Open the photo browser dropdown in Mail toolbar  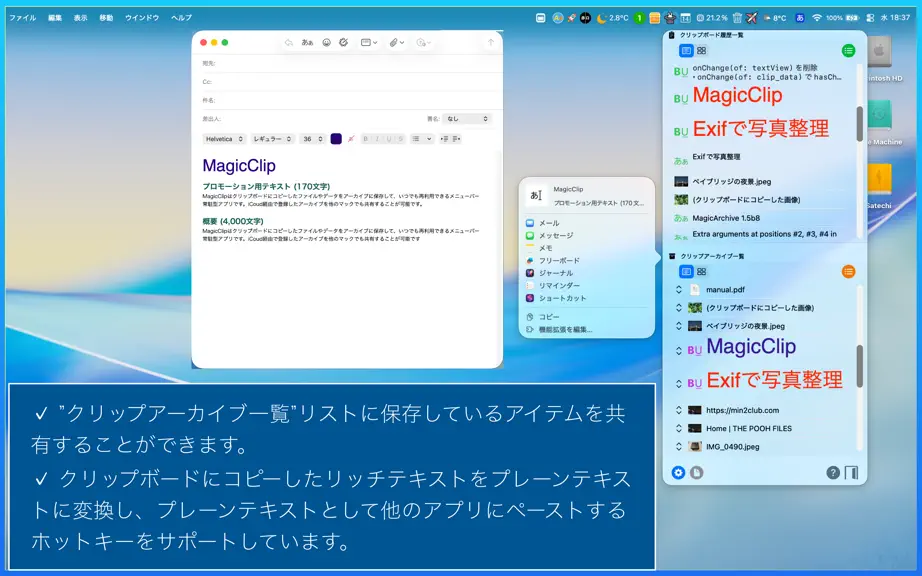point(423,42)
